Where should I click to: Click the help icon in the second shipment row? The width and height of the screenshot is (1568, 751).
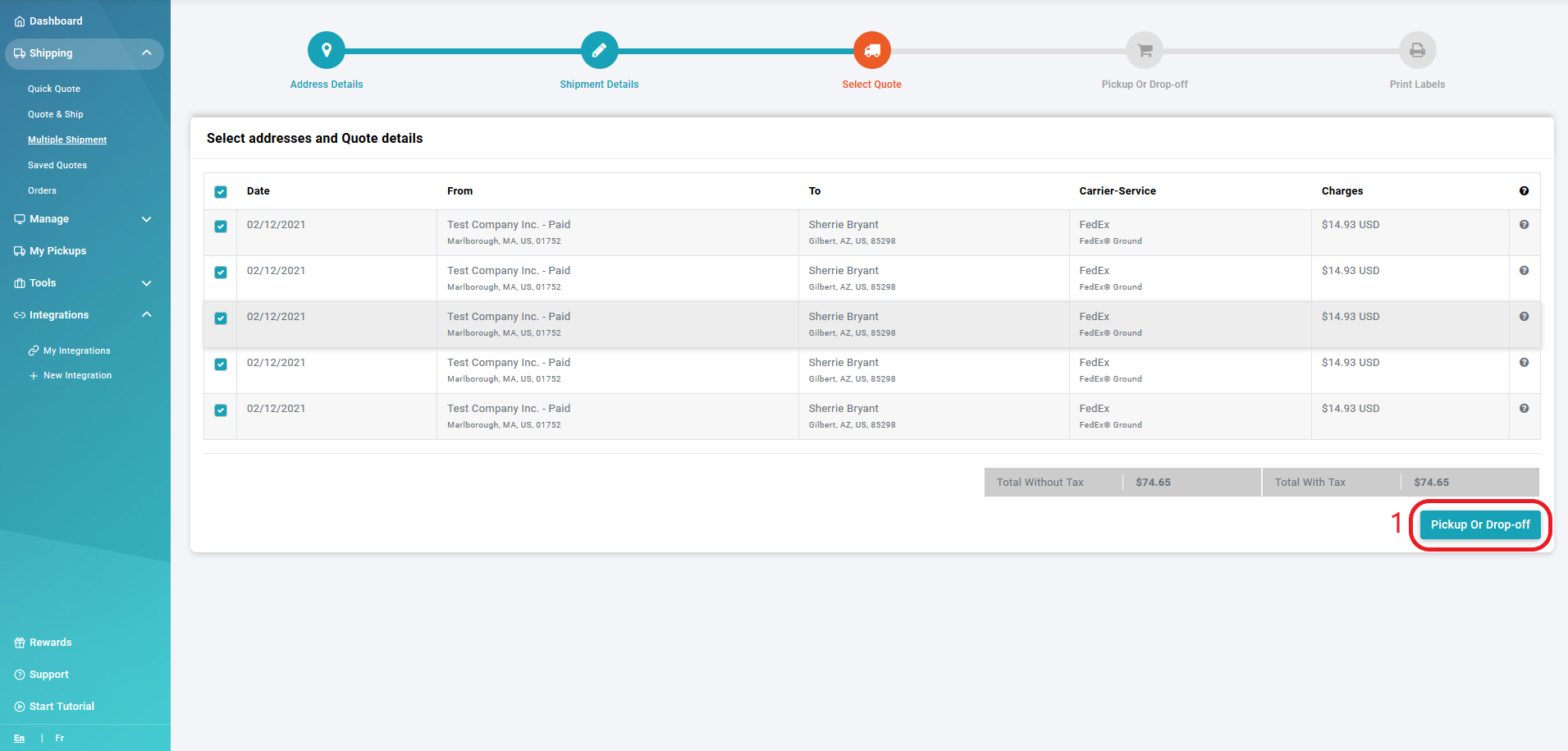[x=1524, y=271]
